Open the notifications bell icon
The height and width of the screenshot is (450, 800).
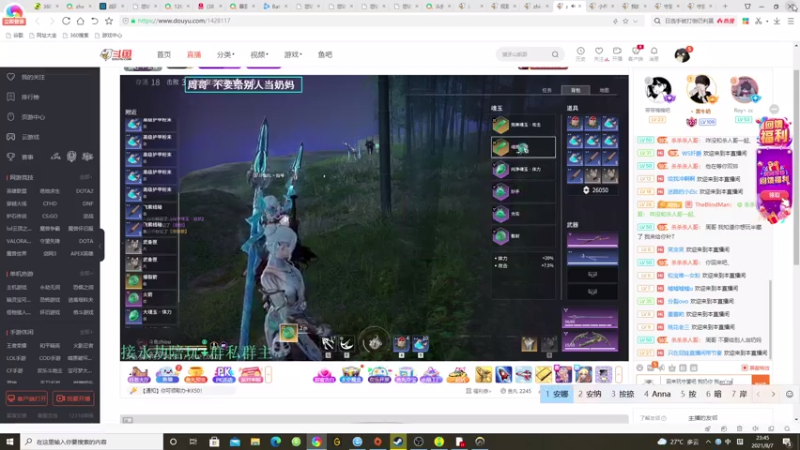pos(654,53)
